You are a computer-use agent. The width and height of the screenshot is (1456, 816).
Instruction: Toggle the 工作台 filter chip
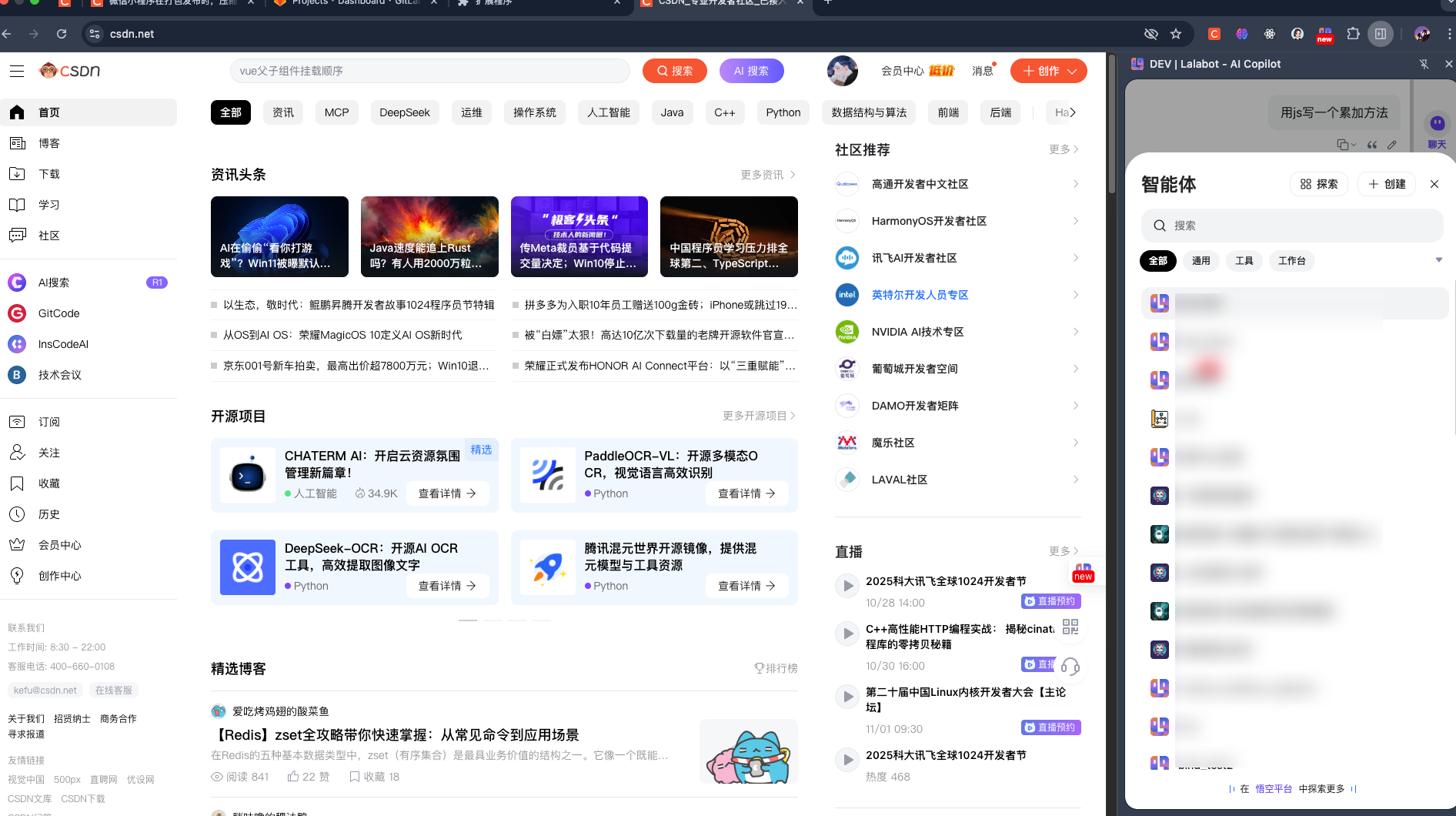pyautogui.click(x=1292, y=261)
